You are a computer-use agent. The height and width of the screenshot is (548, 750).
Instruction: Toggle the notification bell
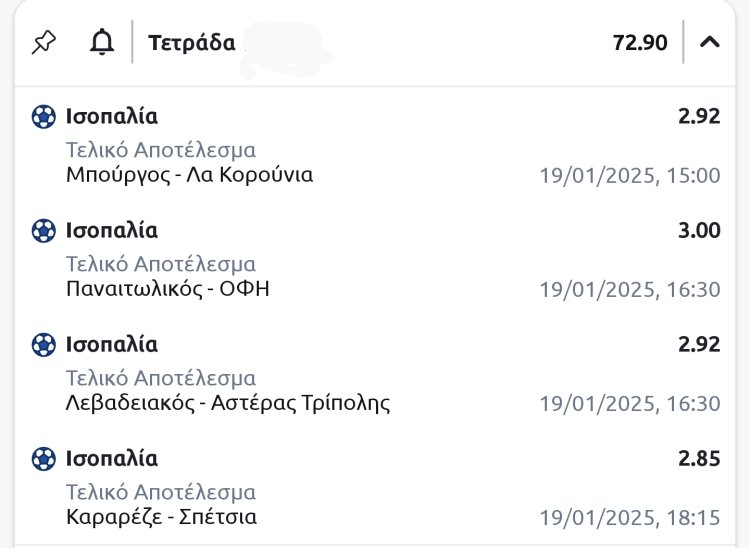click(x=101, y=43)
